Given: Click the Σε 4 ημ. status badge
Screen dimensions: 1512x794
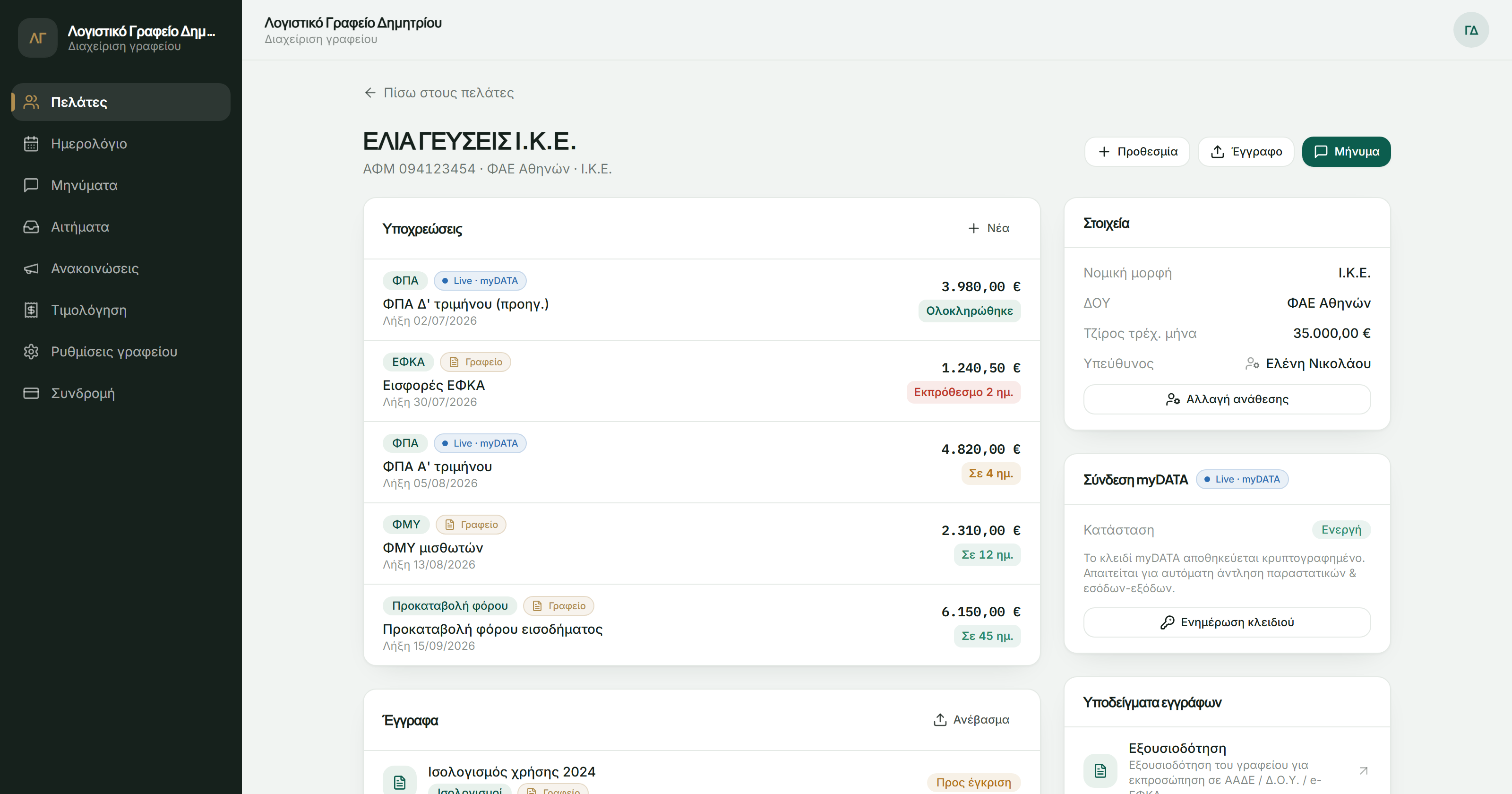Looking at the screenshot, I should click(991, 474).
